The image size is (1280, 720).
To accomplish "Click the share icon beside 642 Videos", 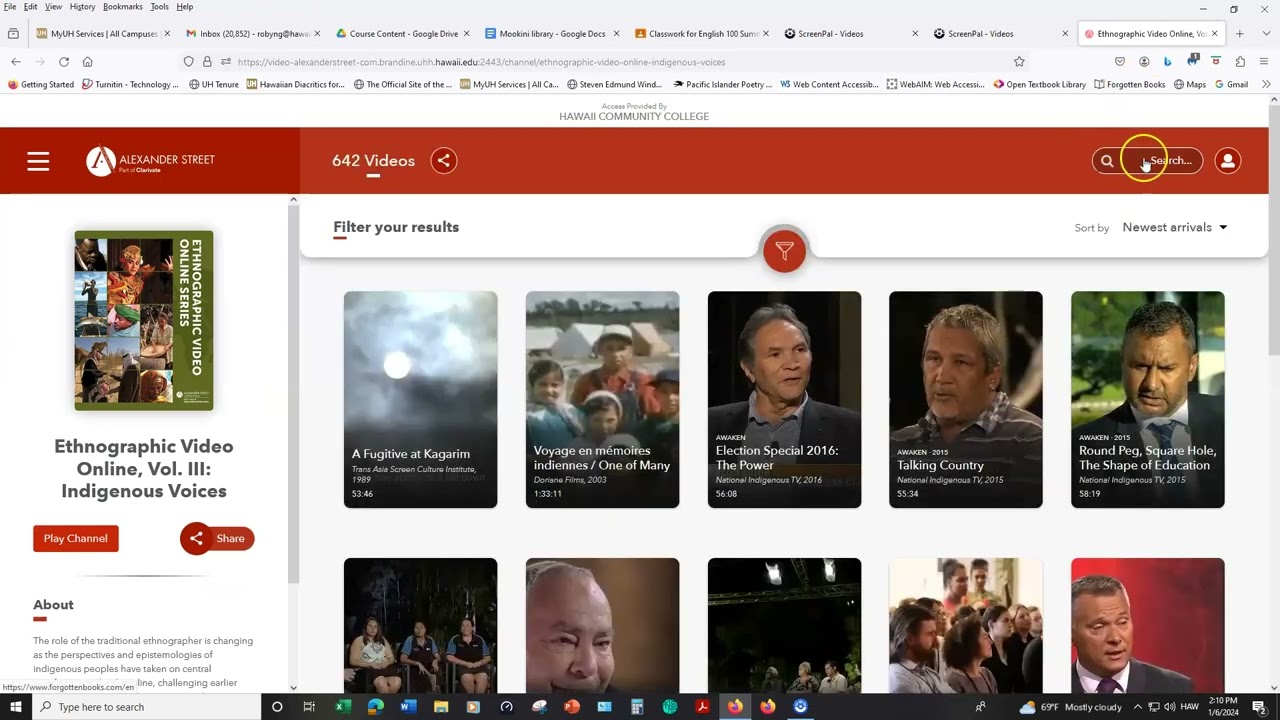I will (x=444, y=160).
